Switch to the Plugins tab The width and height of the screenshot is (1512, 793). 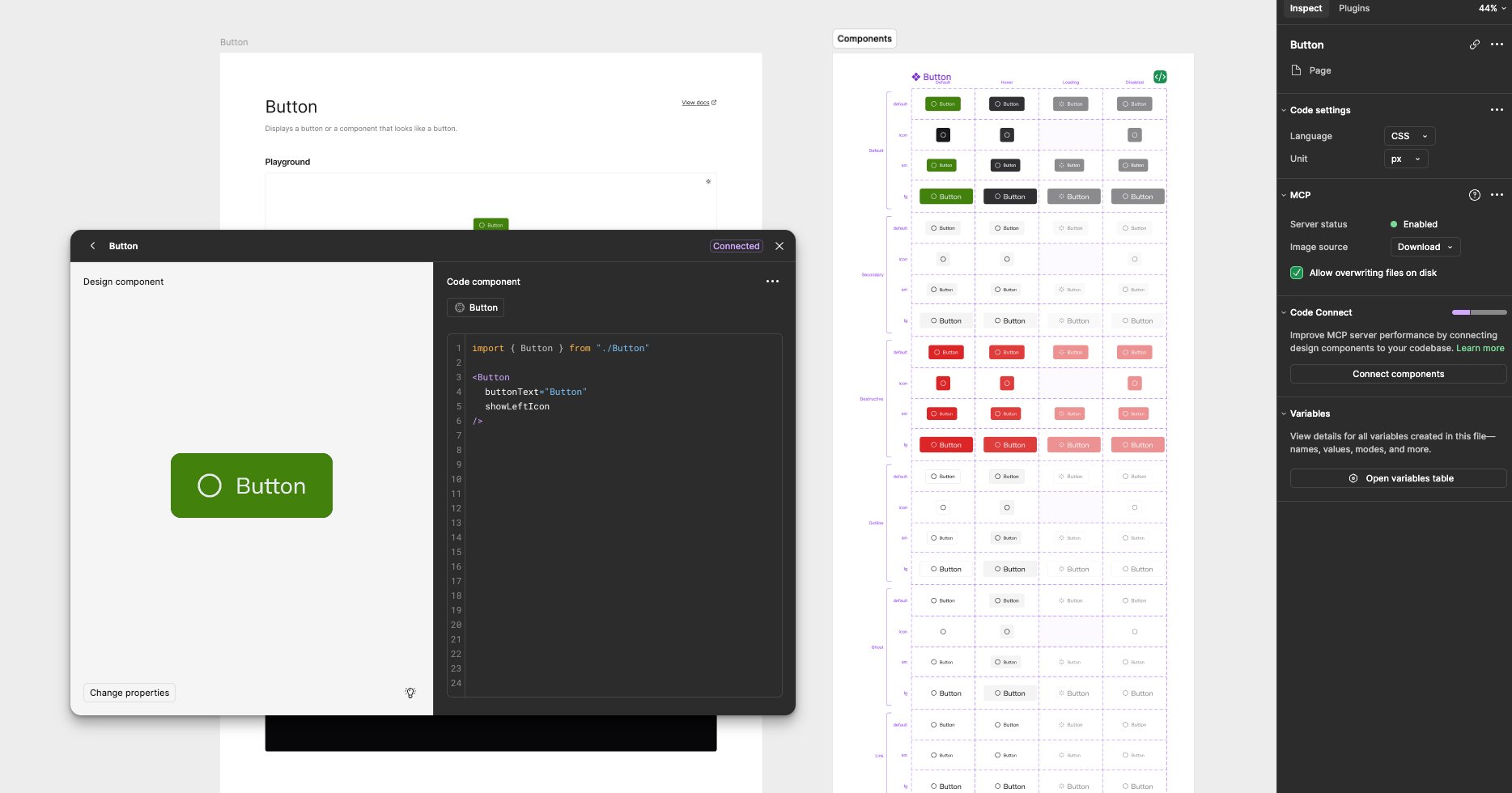pos(1353,8)
